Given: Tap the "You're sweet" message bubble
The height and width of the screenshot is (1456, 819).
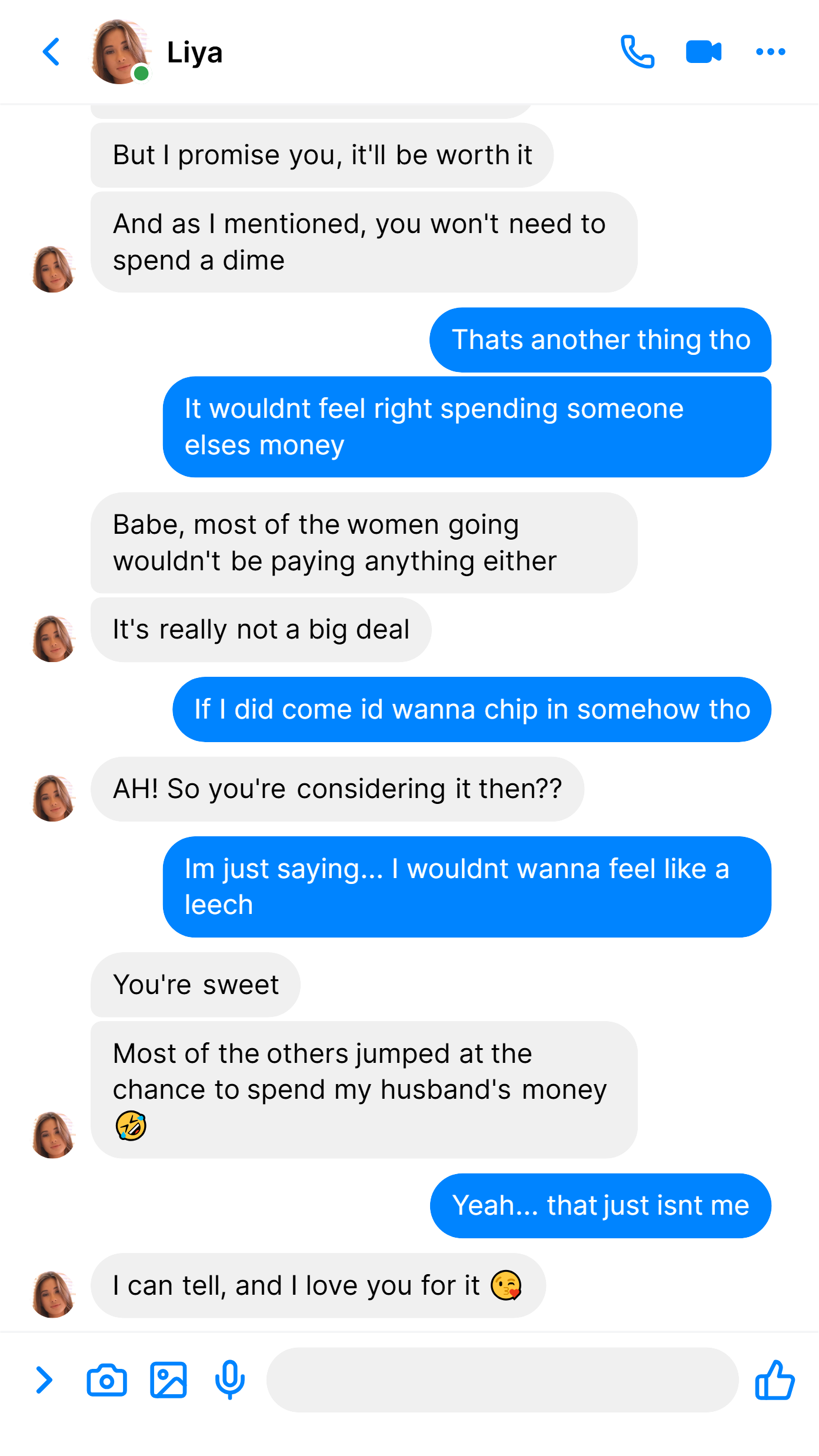Looking at the screenshot, I should click(195, 985).
